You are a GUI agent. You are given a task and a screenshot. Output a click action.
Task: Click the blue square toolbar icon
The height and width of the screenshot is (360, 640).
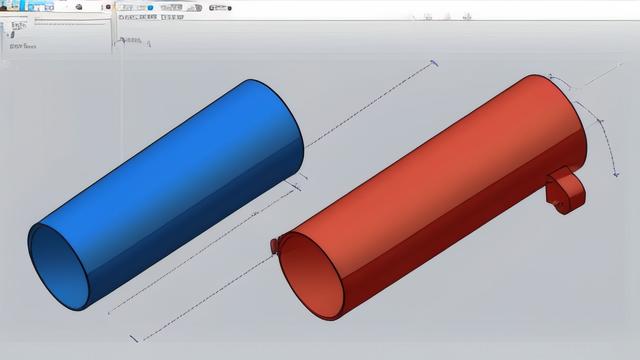point(150,8)
